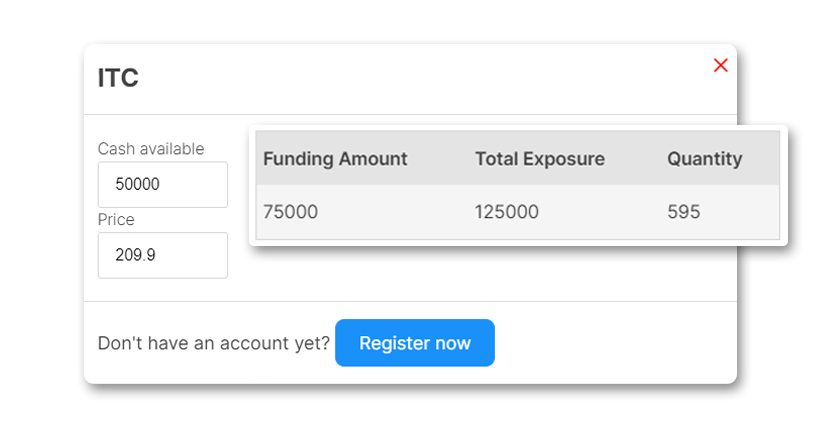Select the 75000 funding amount cell
This screenshot has width=823, height=431.
[x=290, y=212]
